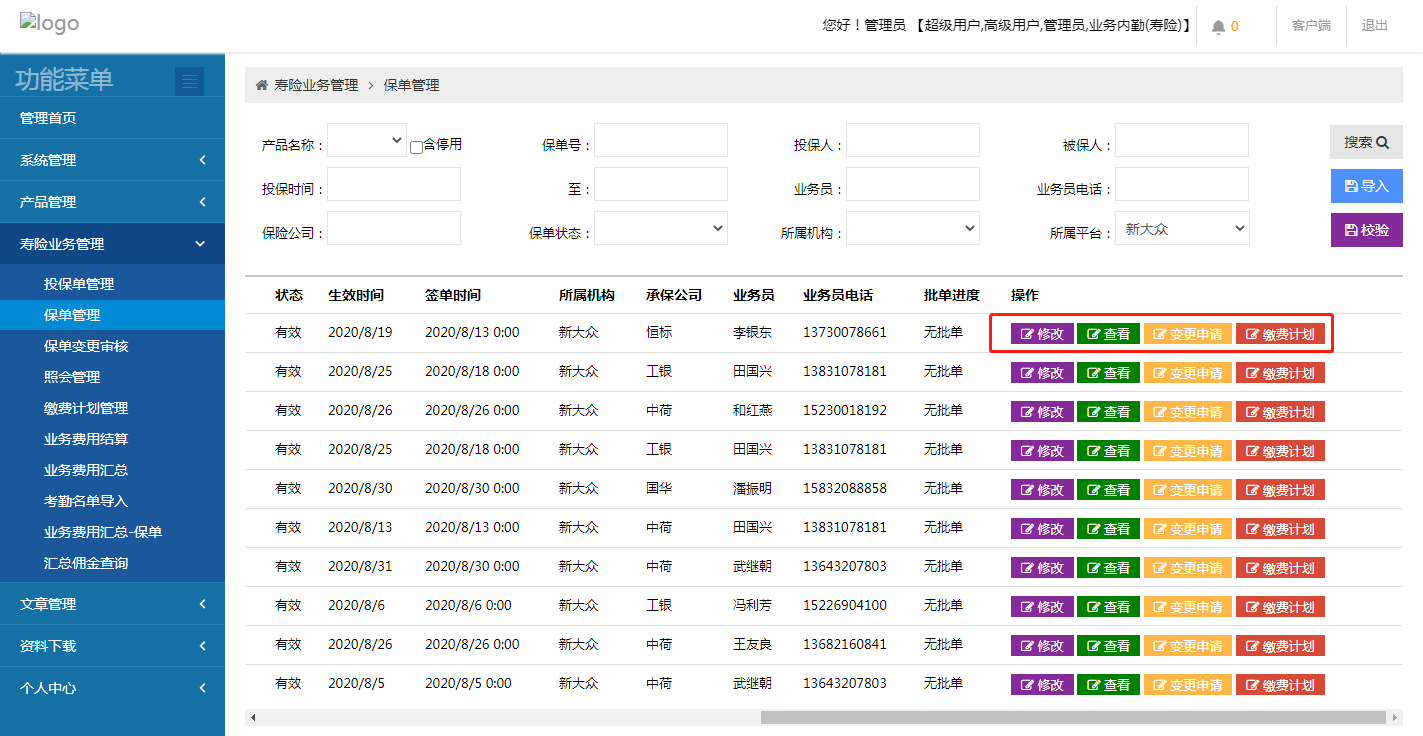Click the 导入 import button
This screenshot has width=1423, height=736.
(x=1366, y=186)
